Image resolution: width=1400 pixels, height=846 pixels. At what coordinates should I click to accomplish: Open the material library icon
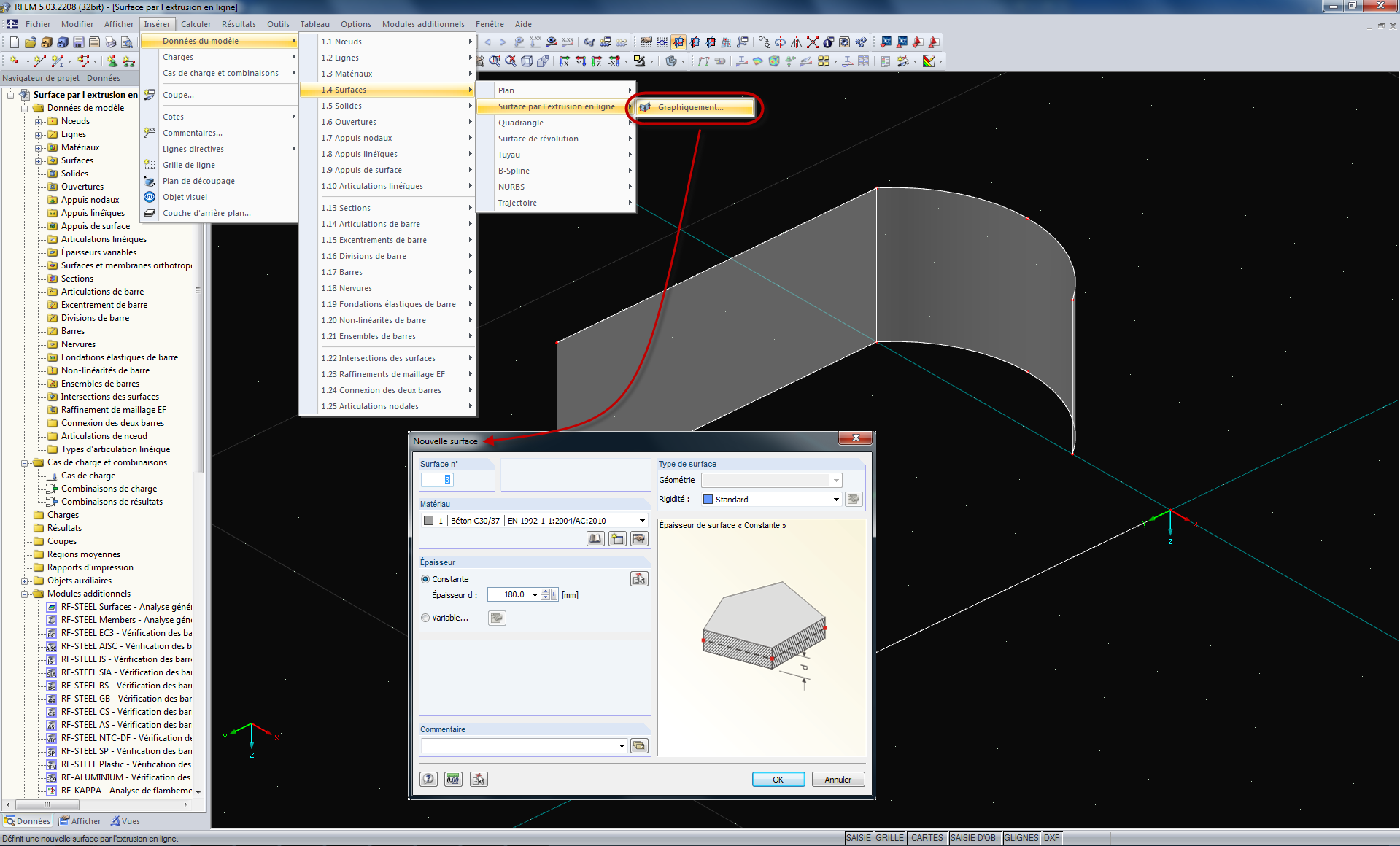click(x=595, y=540)
